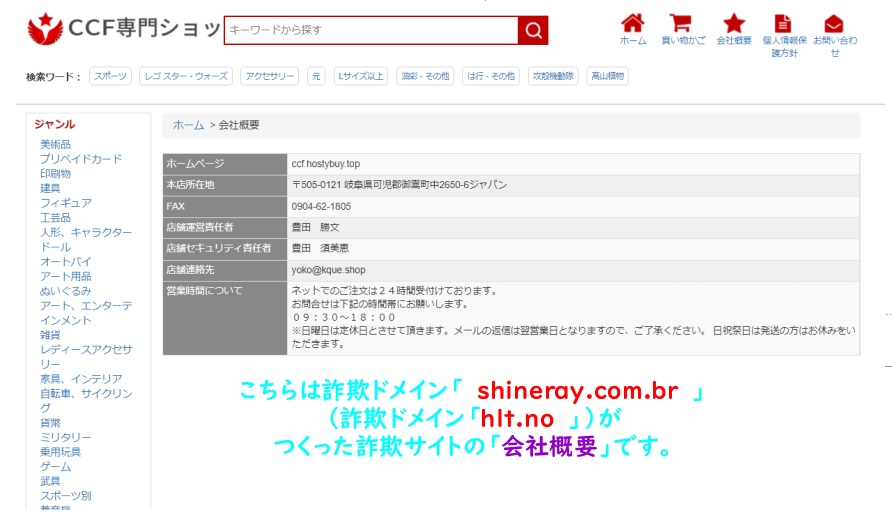Type in the キーワードから探す search field
The image size is (892, 526).
370,30
